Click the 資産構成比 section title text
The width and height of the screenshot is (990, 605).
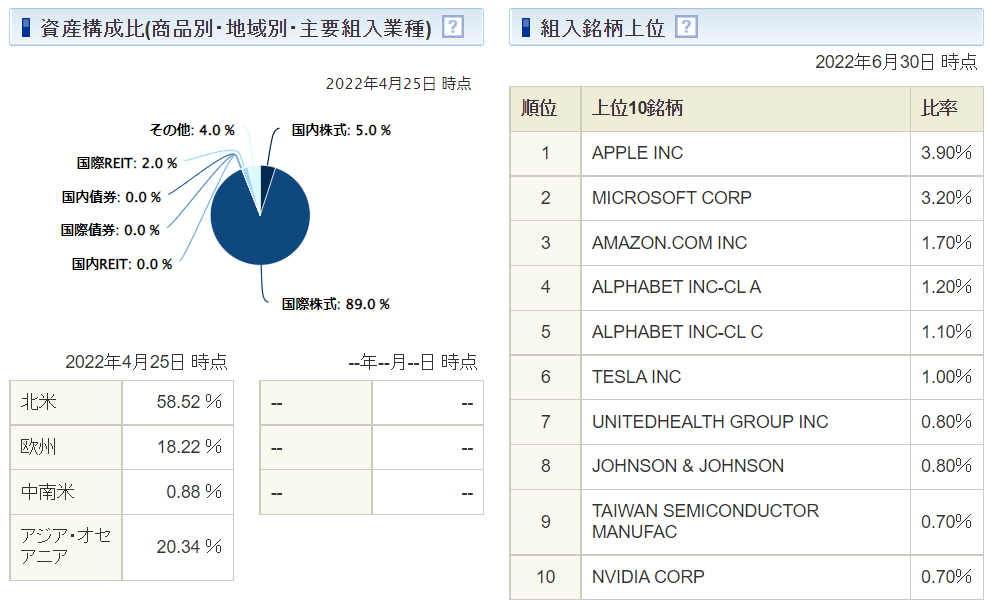click(x=236, y=28)
